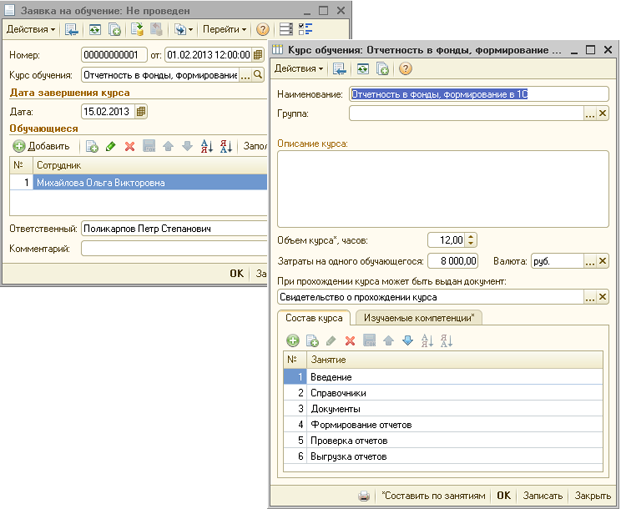Open calendar picker next to date 15.02.2013
Screen dimensions: 621x509
tap(141, 111)
